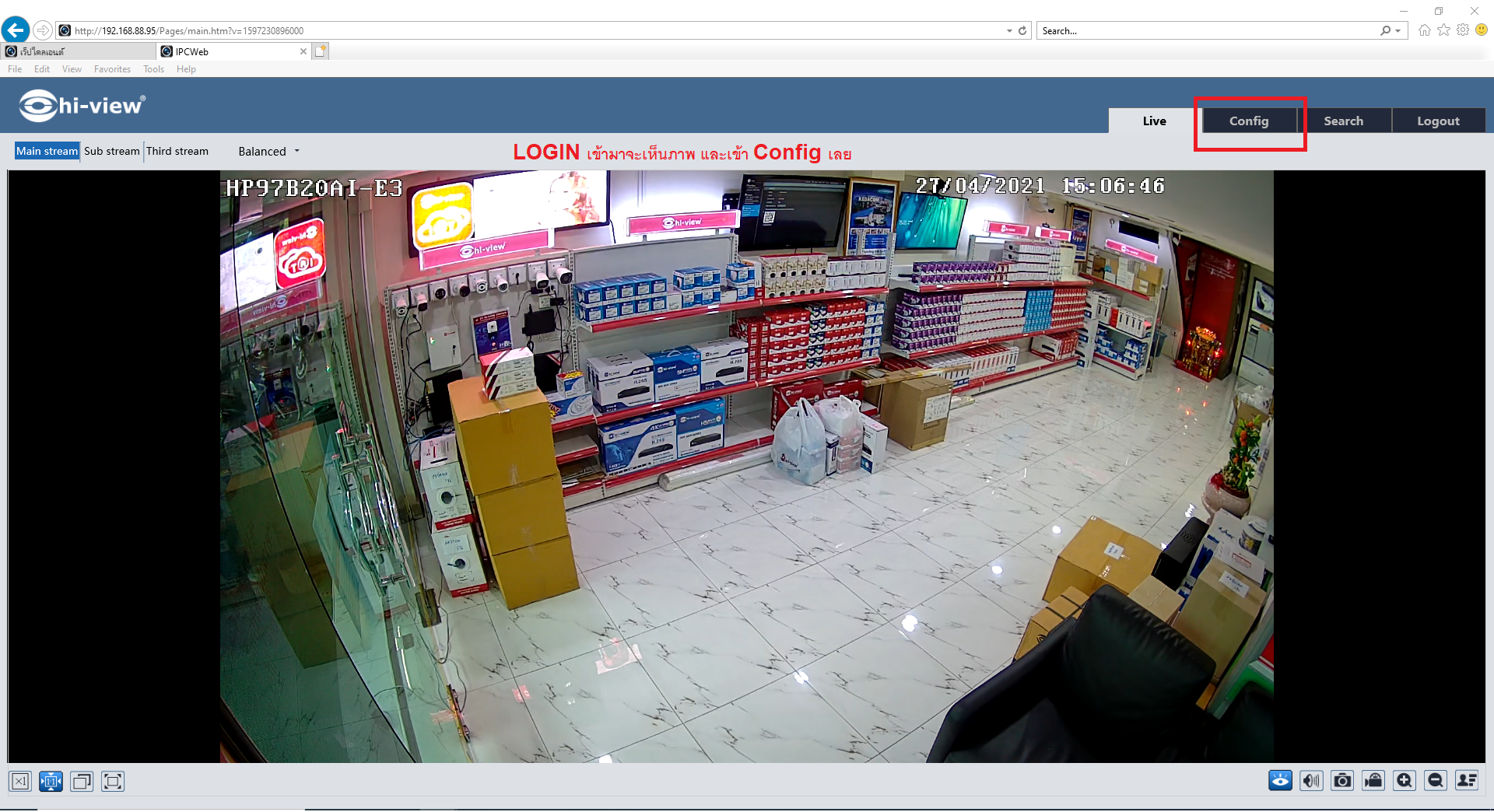Expand the Balanced dropdown
1494x812 pixels.
tap(269, 152)
